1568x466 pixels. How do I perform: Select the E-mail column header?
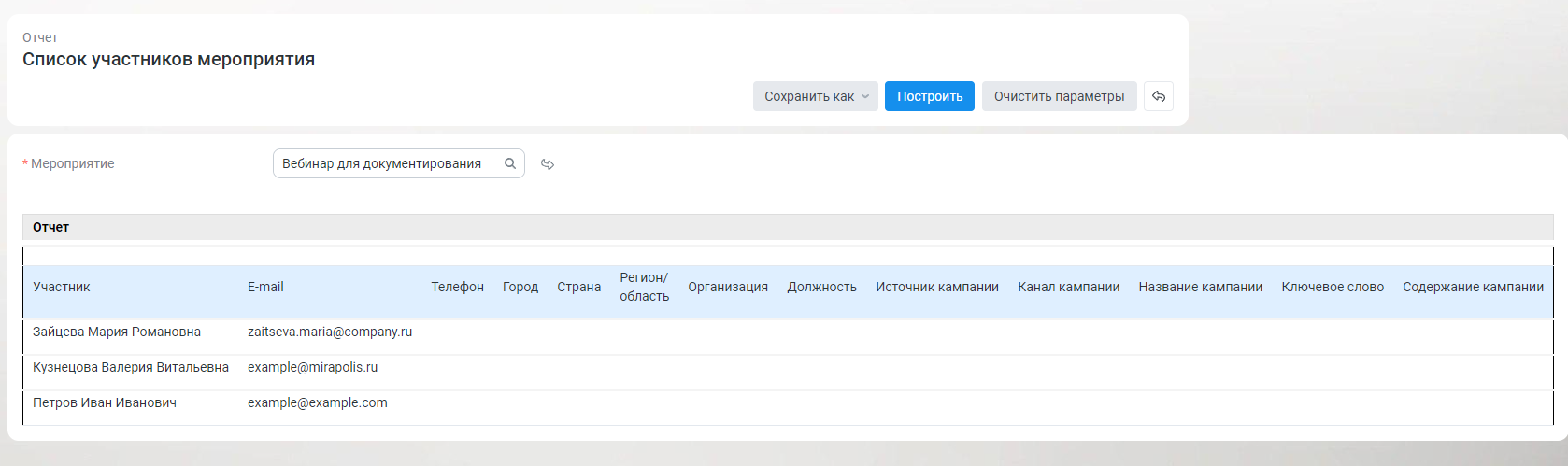265,287
